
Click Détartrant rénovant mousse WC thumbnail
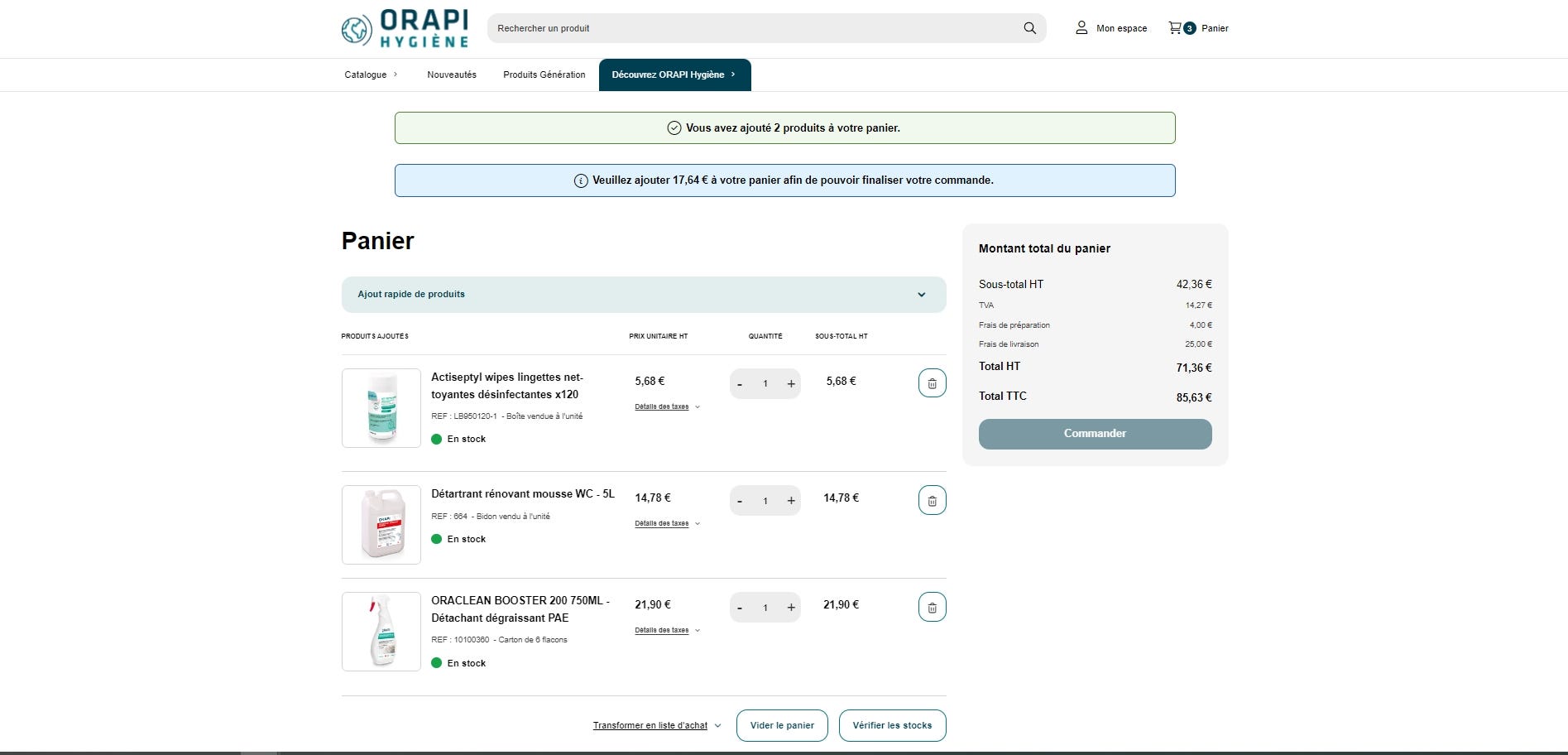click(x=381, y=525)
